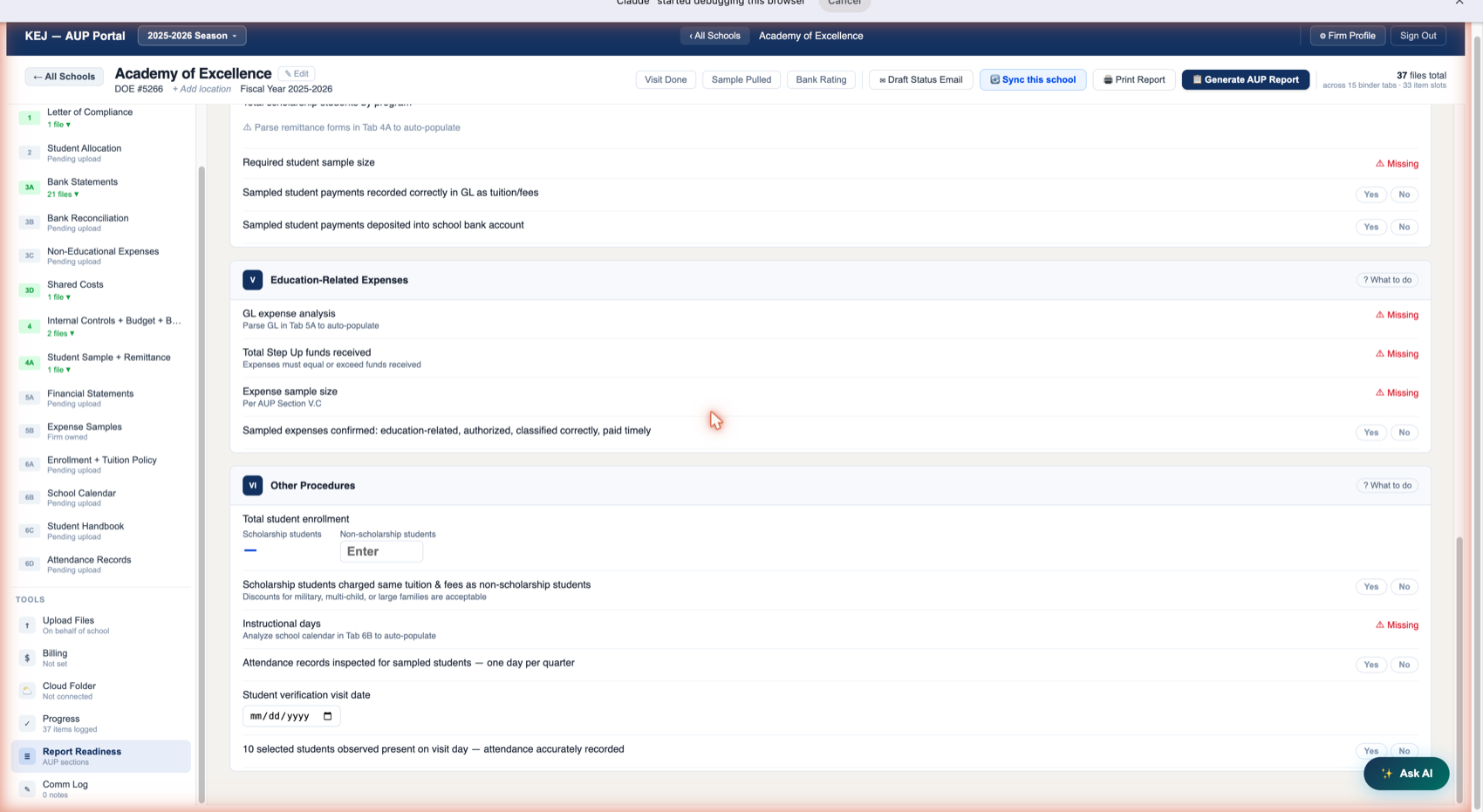The image size is (1483, 812).
Task: Expand Internal Controls 2 files list
Action: [61, 333]
